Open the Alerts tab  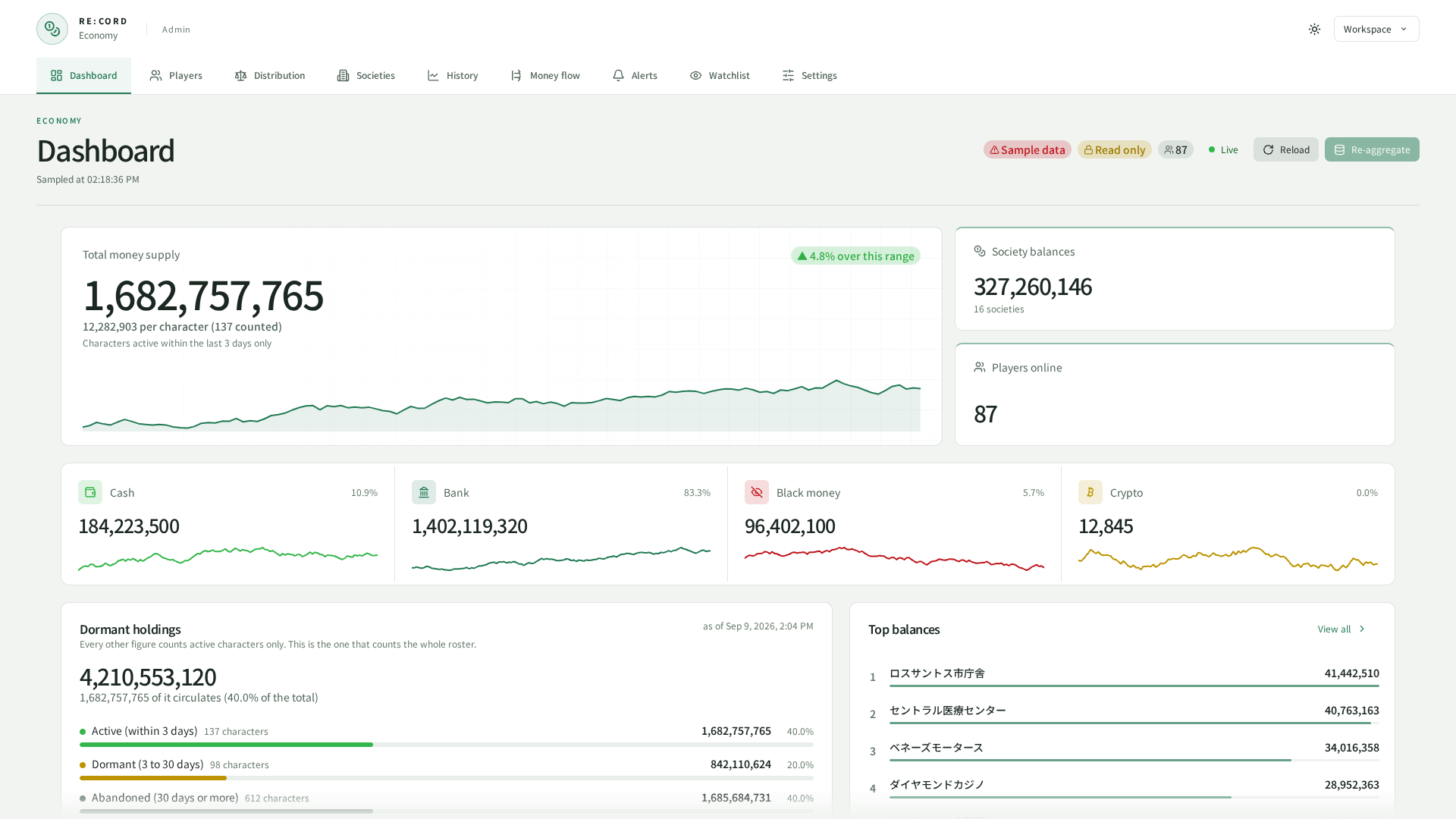pyautogui.click(x=635, y=75)
